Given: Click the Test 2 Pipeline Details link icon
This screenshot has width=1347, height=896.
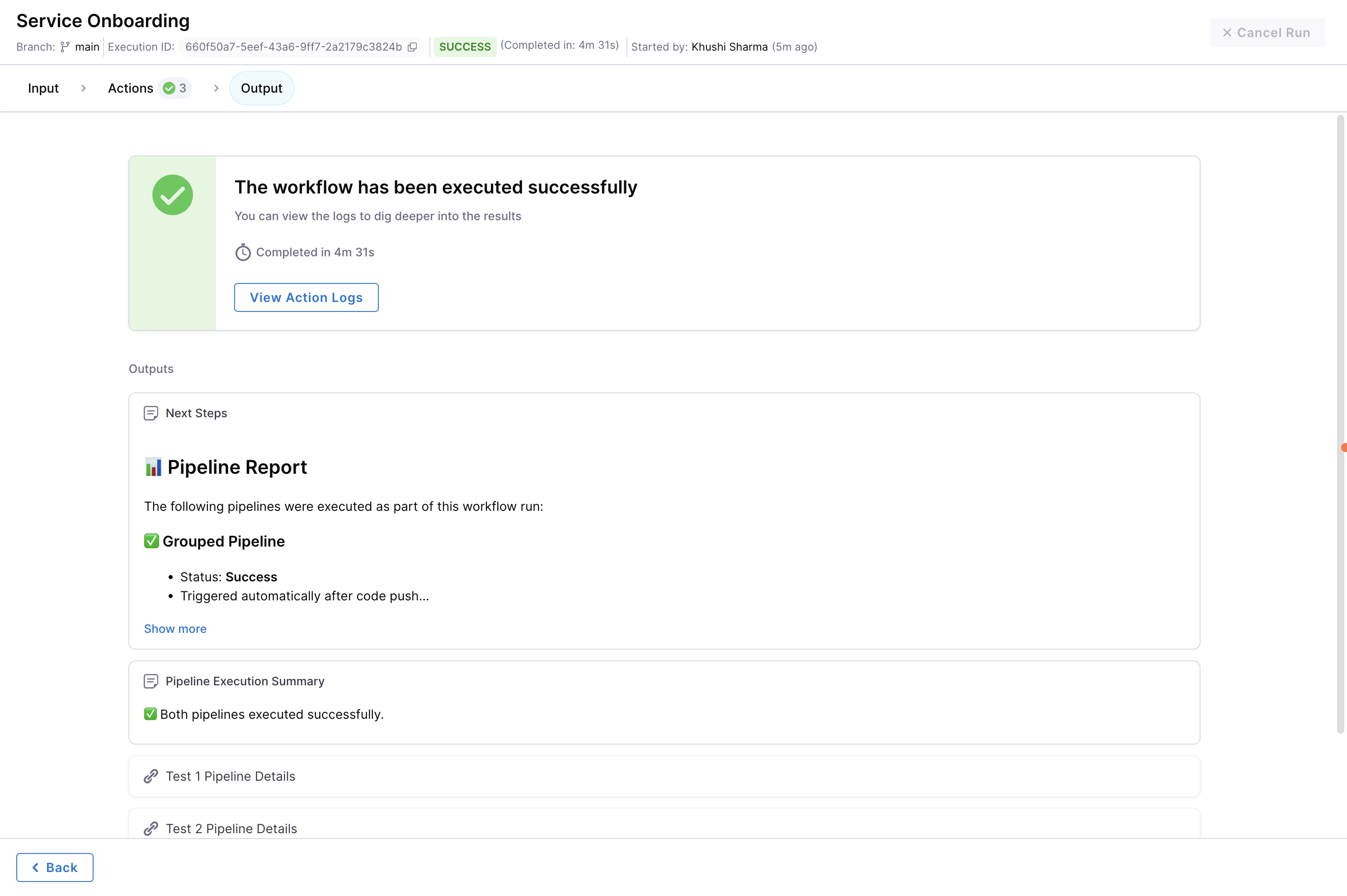Looking at the screenshot, I should 151,829.
